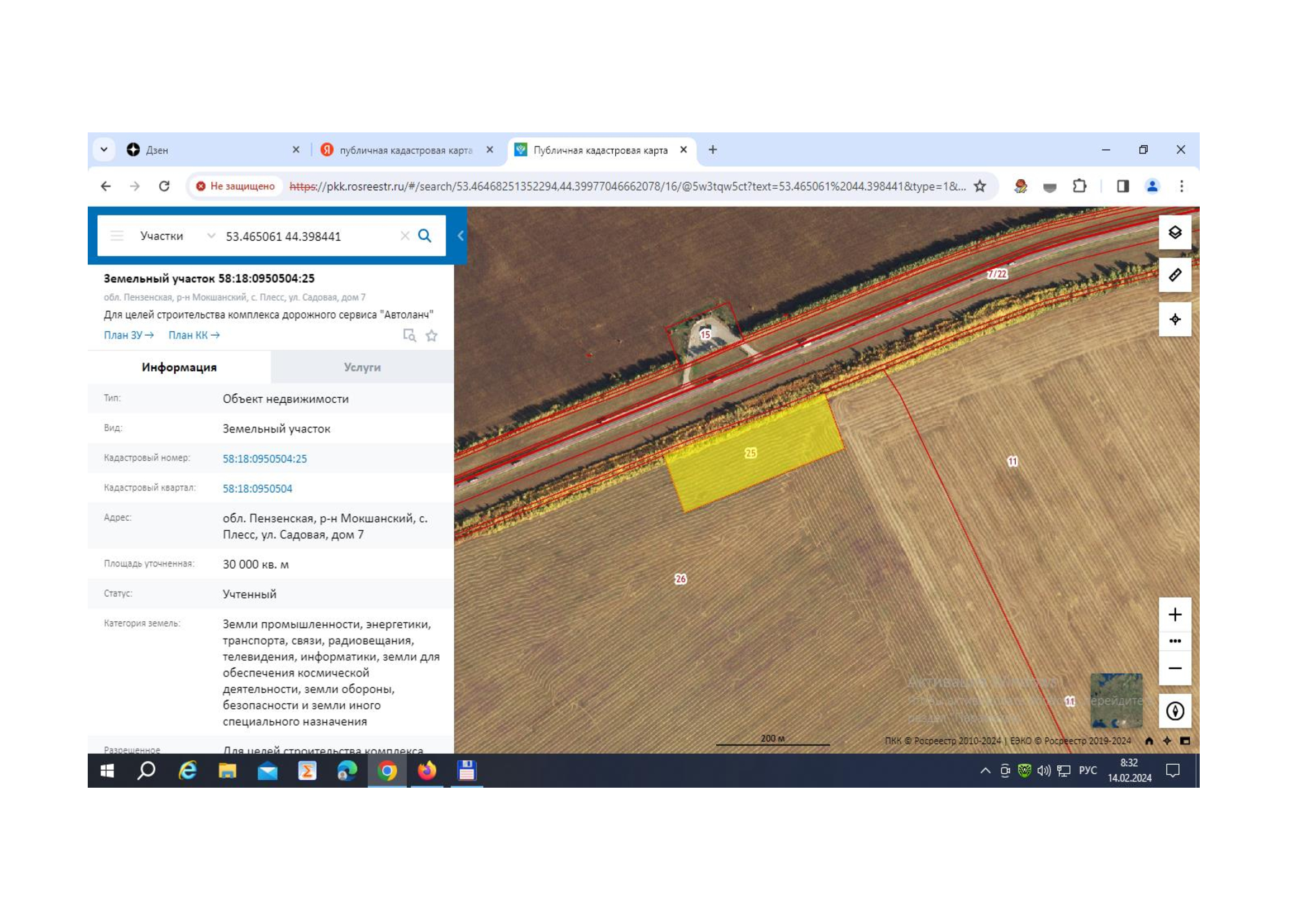The width and height of the screenshot is (1307, 924).
Task: Switch keyboard language РУС indicator
Action: (x=1087, y=770)
